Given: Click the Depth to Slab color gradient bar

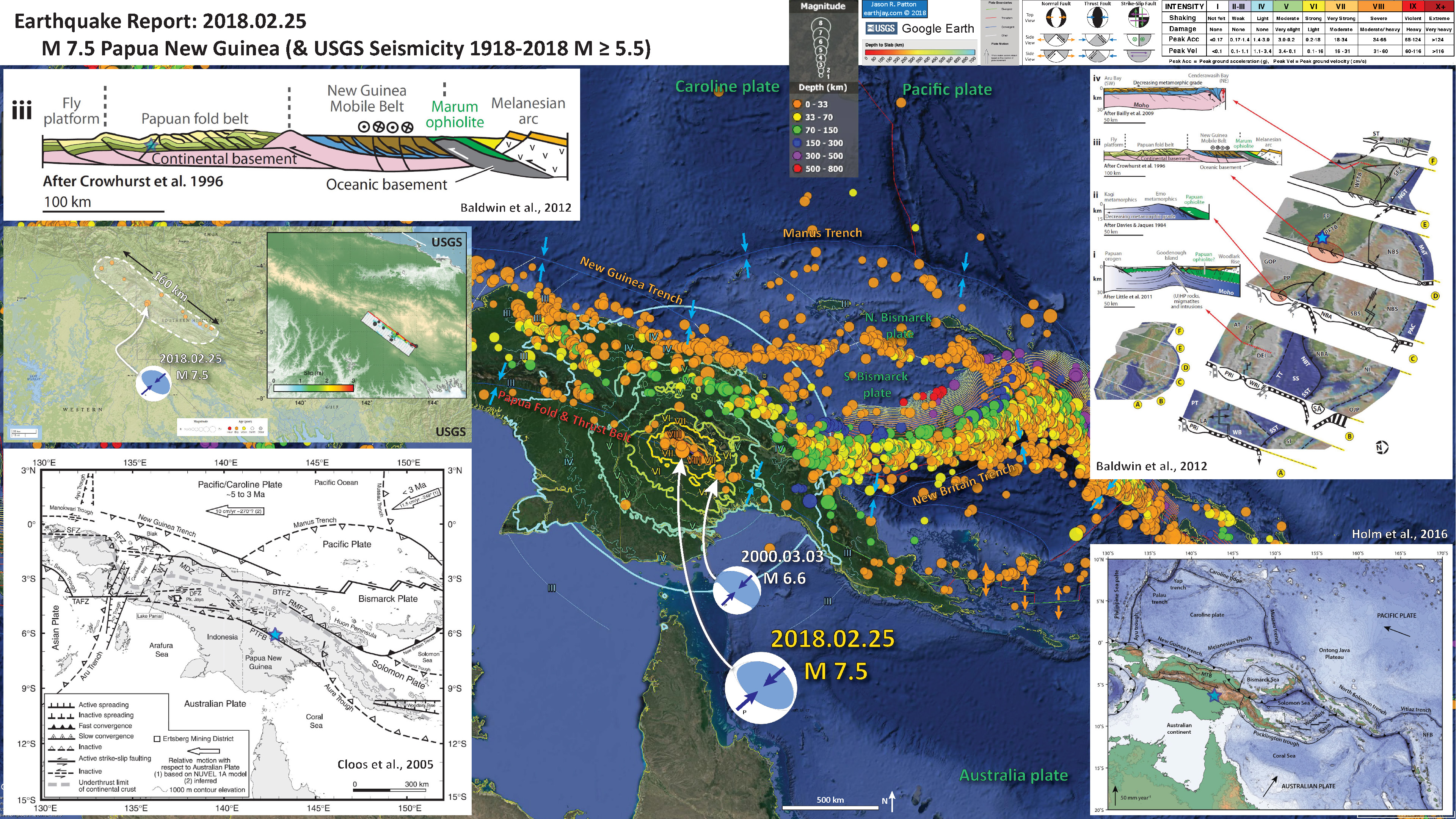Looking at the screenshot, I should [919, 52].
